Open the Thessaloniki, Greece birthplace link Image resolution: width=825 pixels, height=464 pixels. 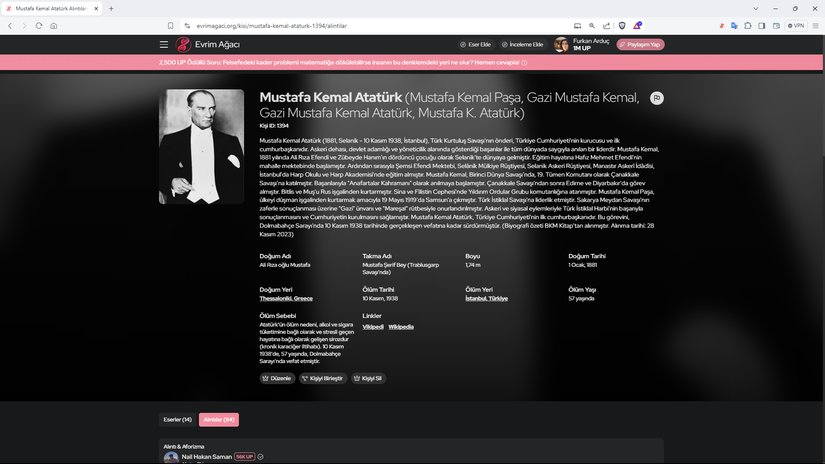286,298
